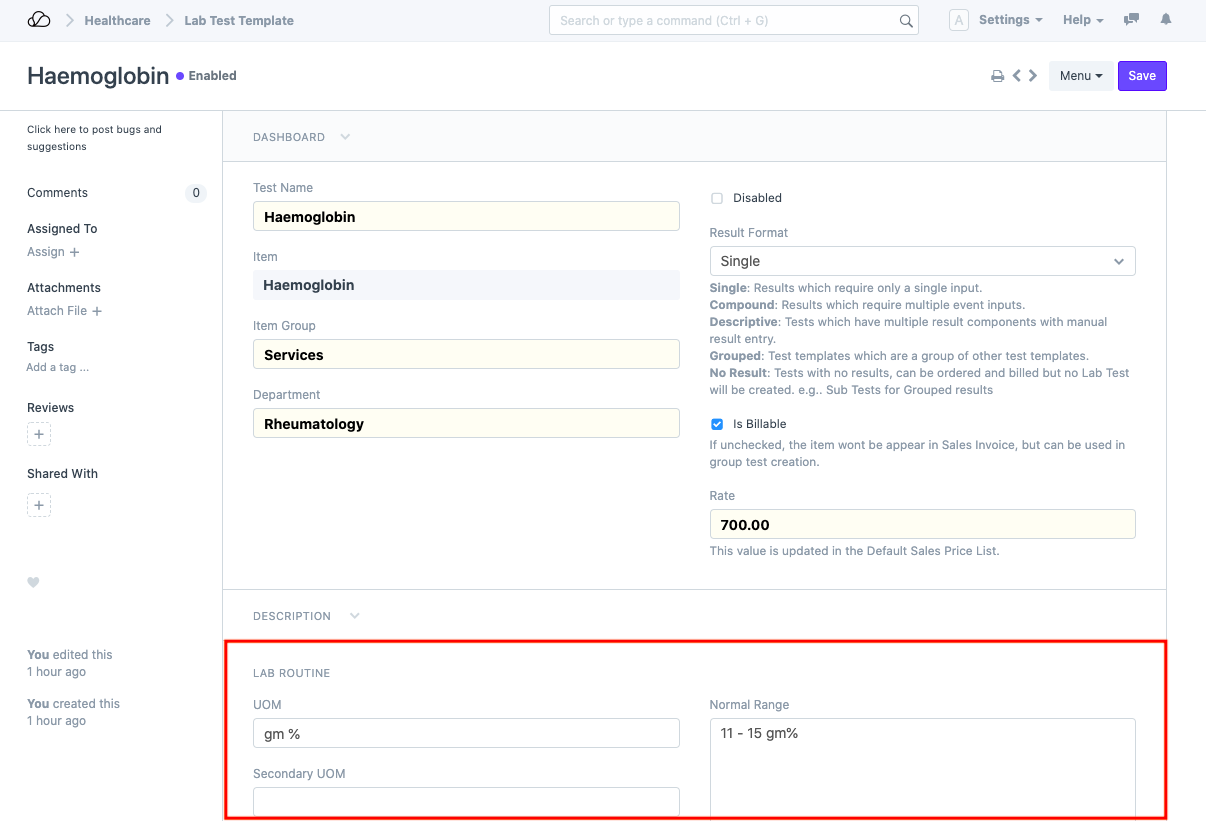This screenshot has width=1206, height=821.
Task: Go to previous record arrow
Action: pos(1016,76)
